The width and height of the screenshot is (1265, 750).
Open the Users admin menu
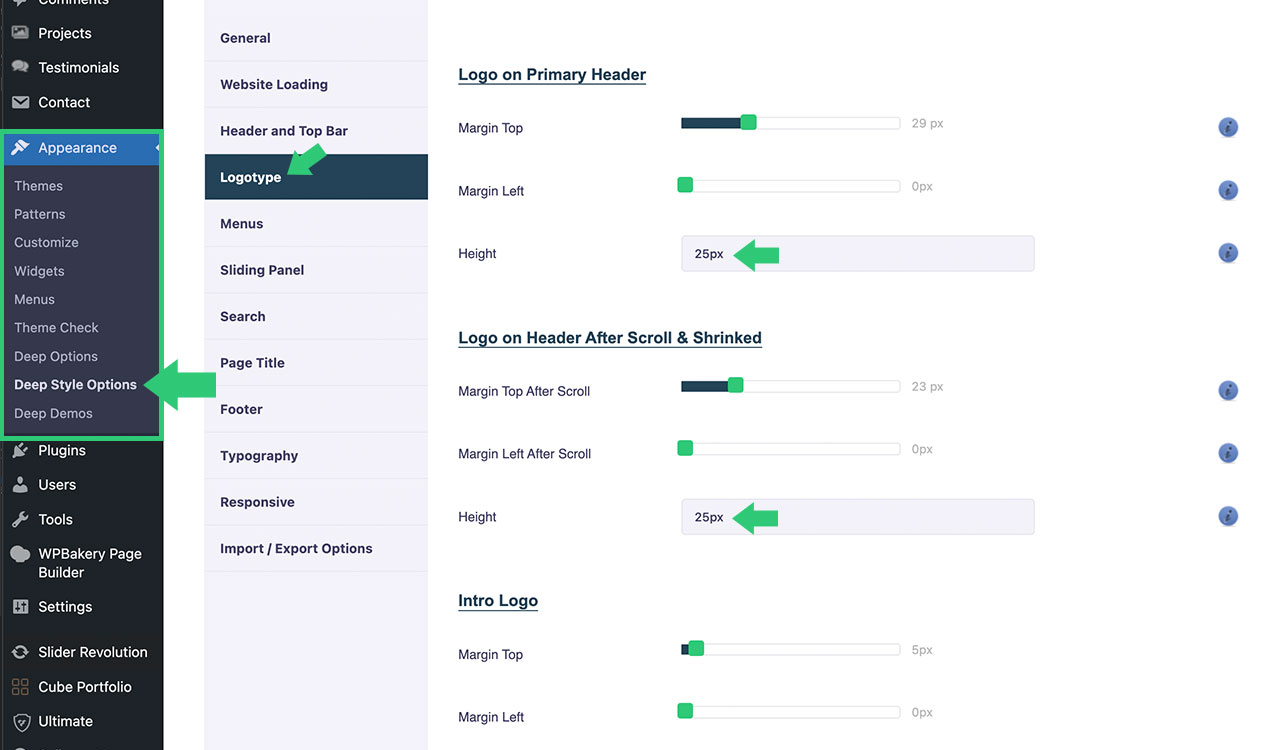point(57,485)
